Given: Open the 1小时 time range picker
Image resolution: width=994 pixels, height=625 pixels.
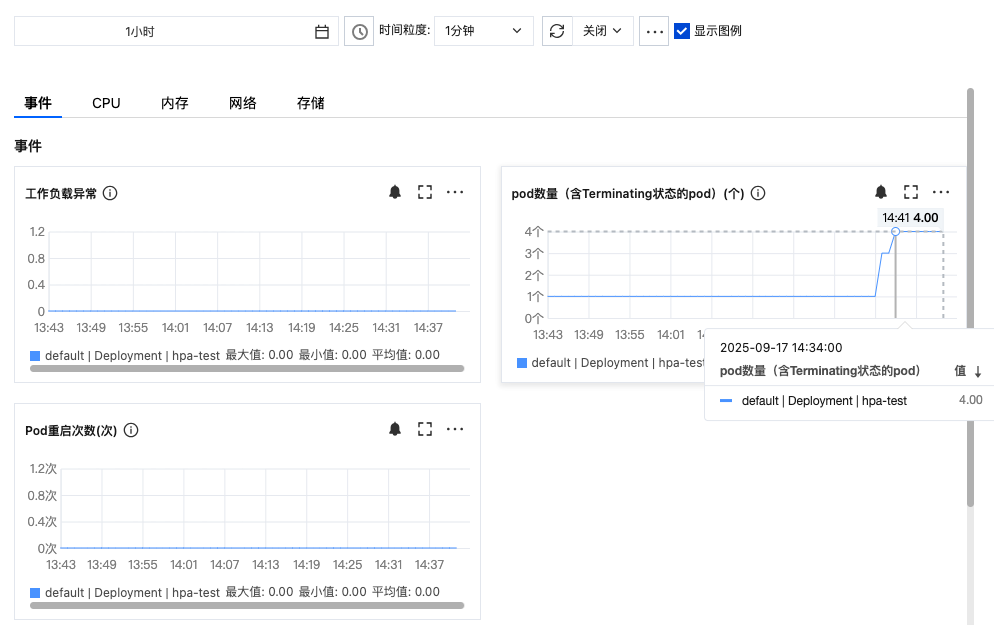Looking at the screenshot, I should pos(176,31).
